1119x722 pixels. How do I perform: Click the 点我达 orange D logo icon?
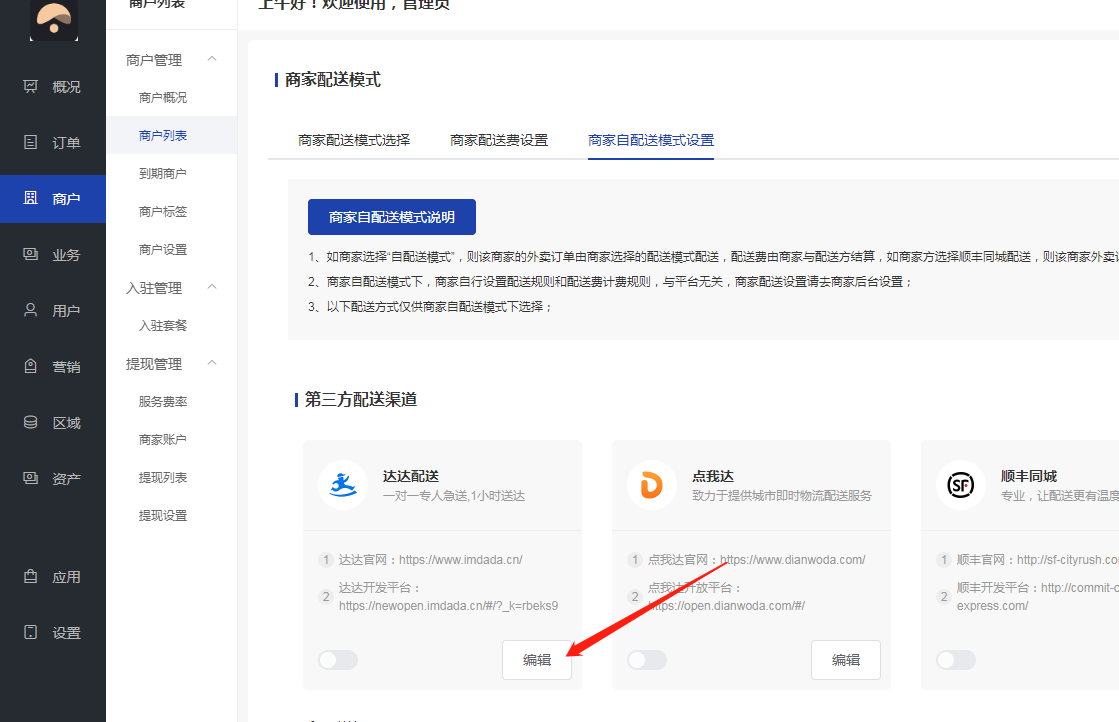click(x=652, y=485)
